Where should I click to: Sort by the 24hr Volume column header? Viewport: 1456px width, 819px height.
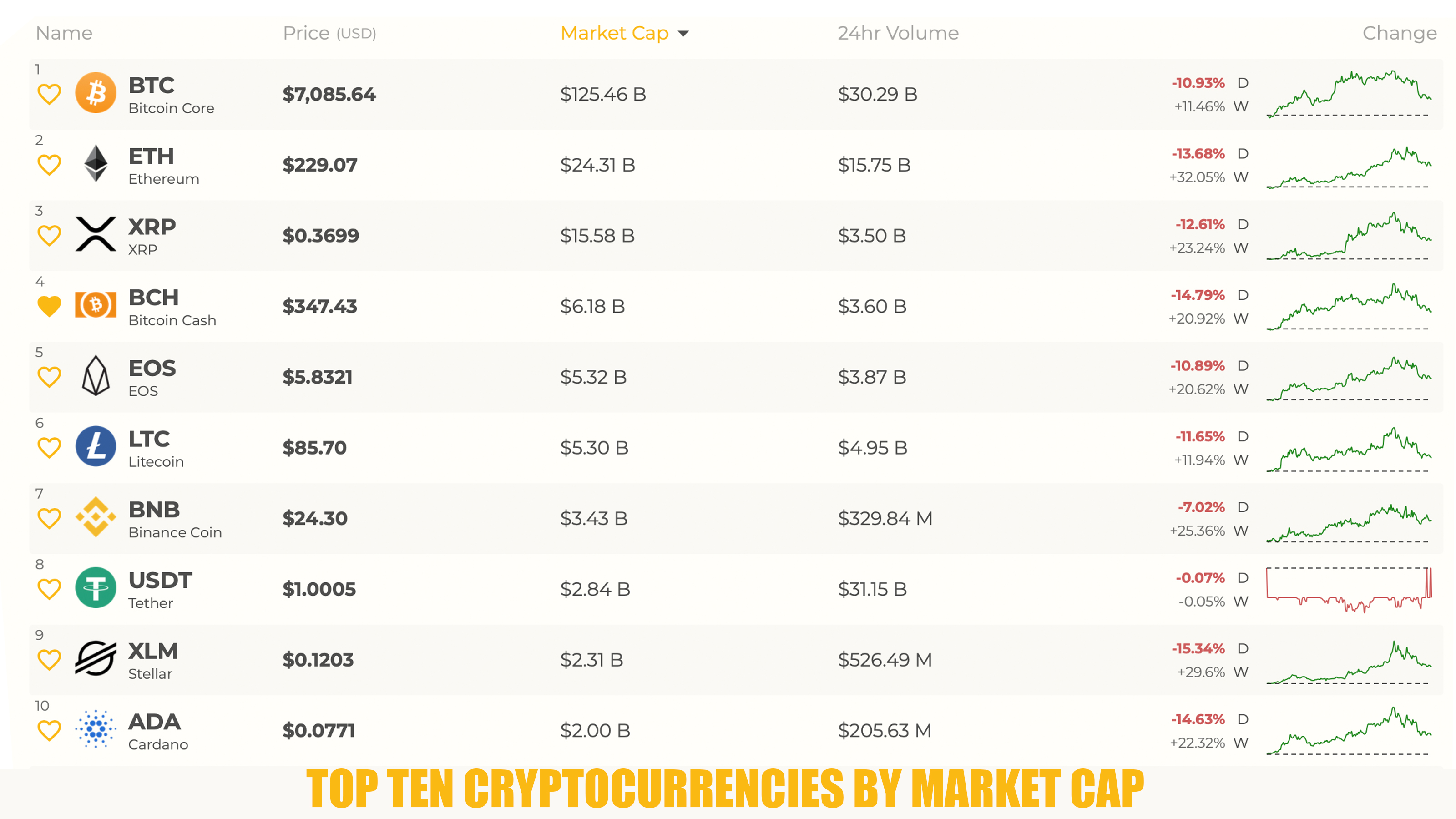[x=898, y=33]
